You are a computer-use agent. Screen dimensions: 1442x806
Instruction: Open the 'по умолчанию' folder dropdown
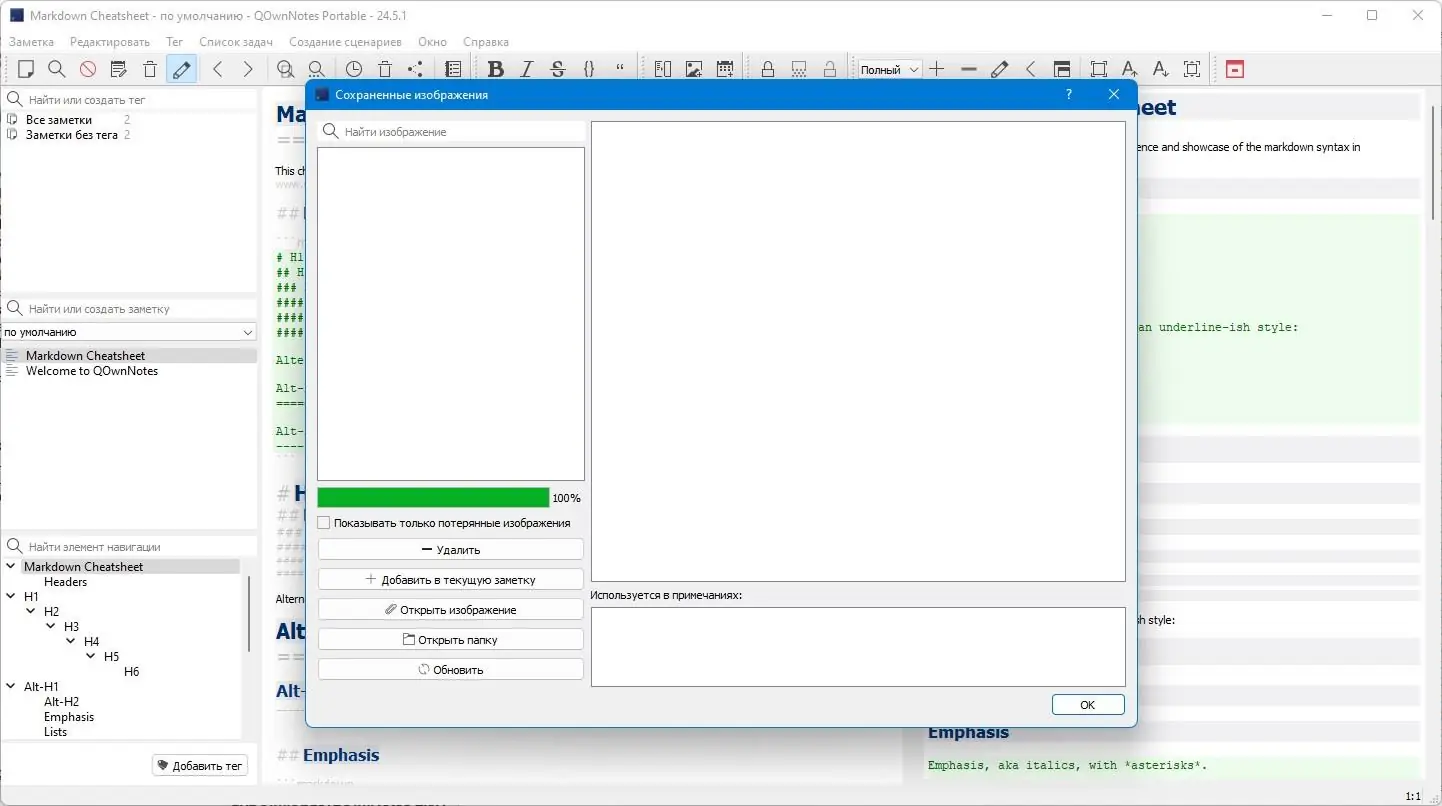coord(129,332)
